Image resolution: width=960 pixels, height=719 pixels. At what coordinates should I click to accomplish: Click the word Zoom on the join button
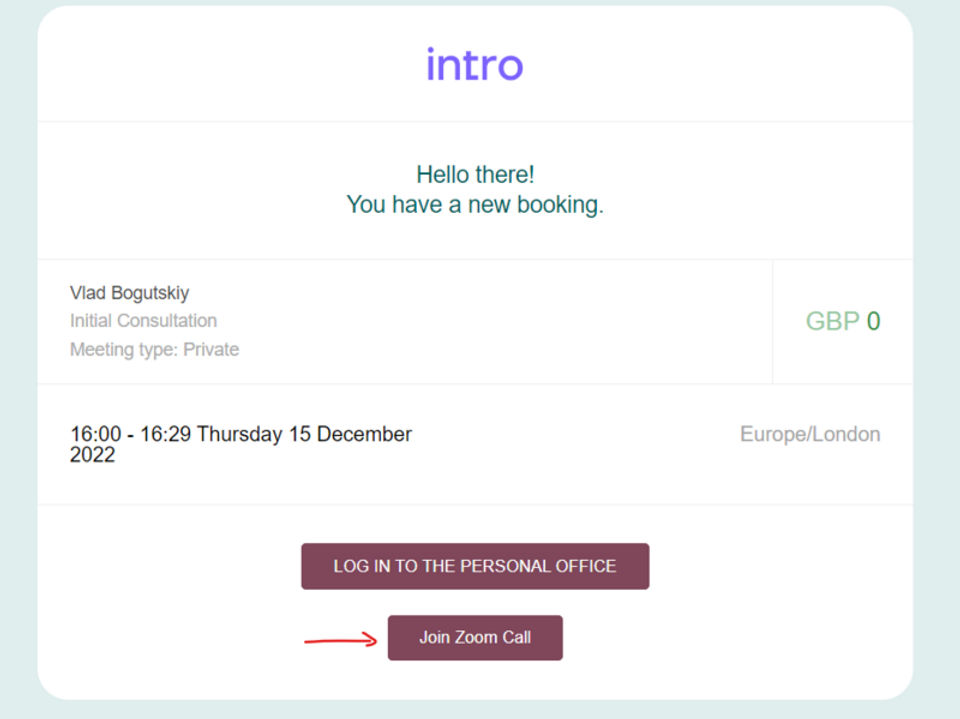(x=476, y=638)
